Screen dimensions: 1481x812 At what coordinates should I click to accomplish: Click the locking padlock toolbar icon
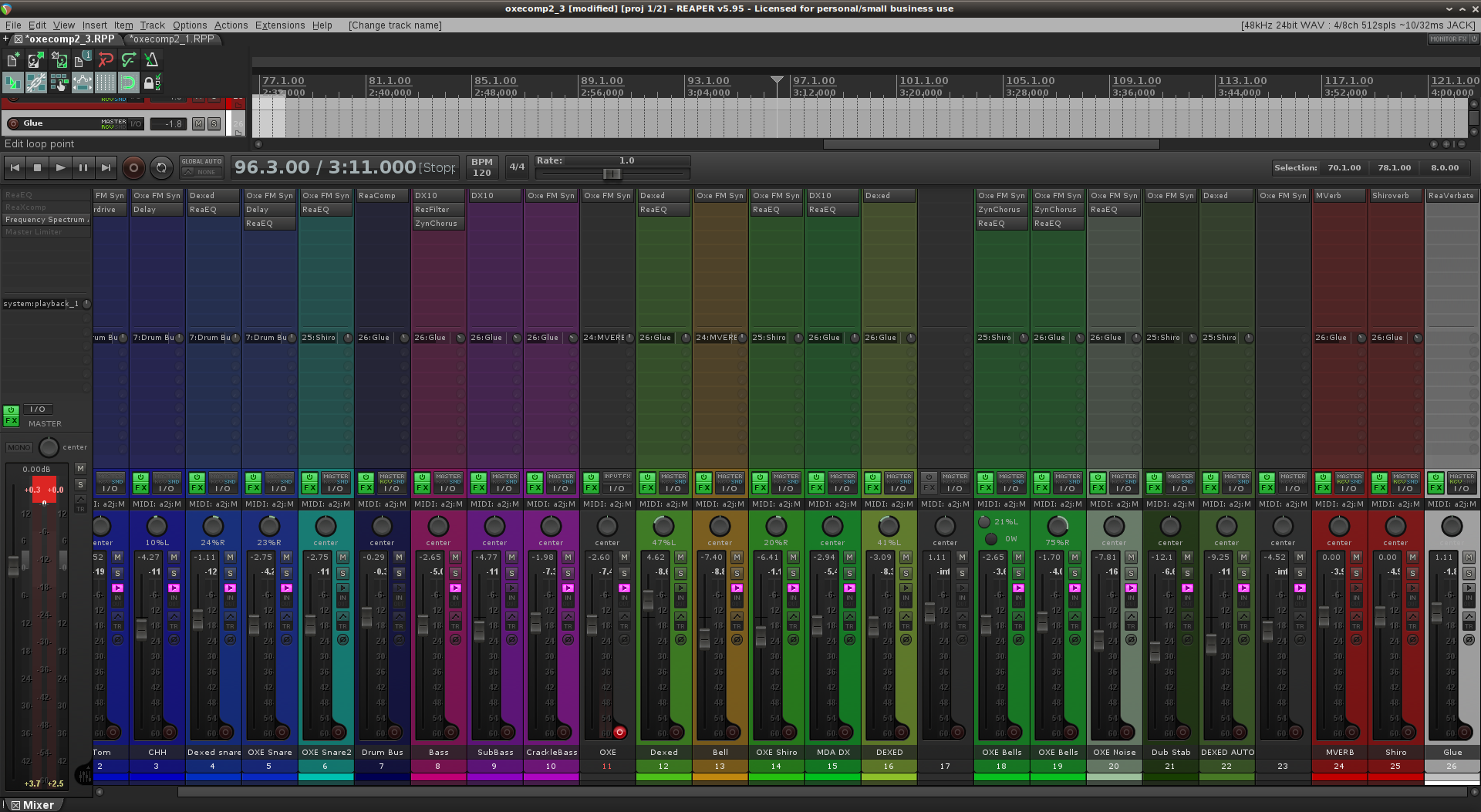(152, 83)
